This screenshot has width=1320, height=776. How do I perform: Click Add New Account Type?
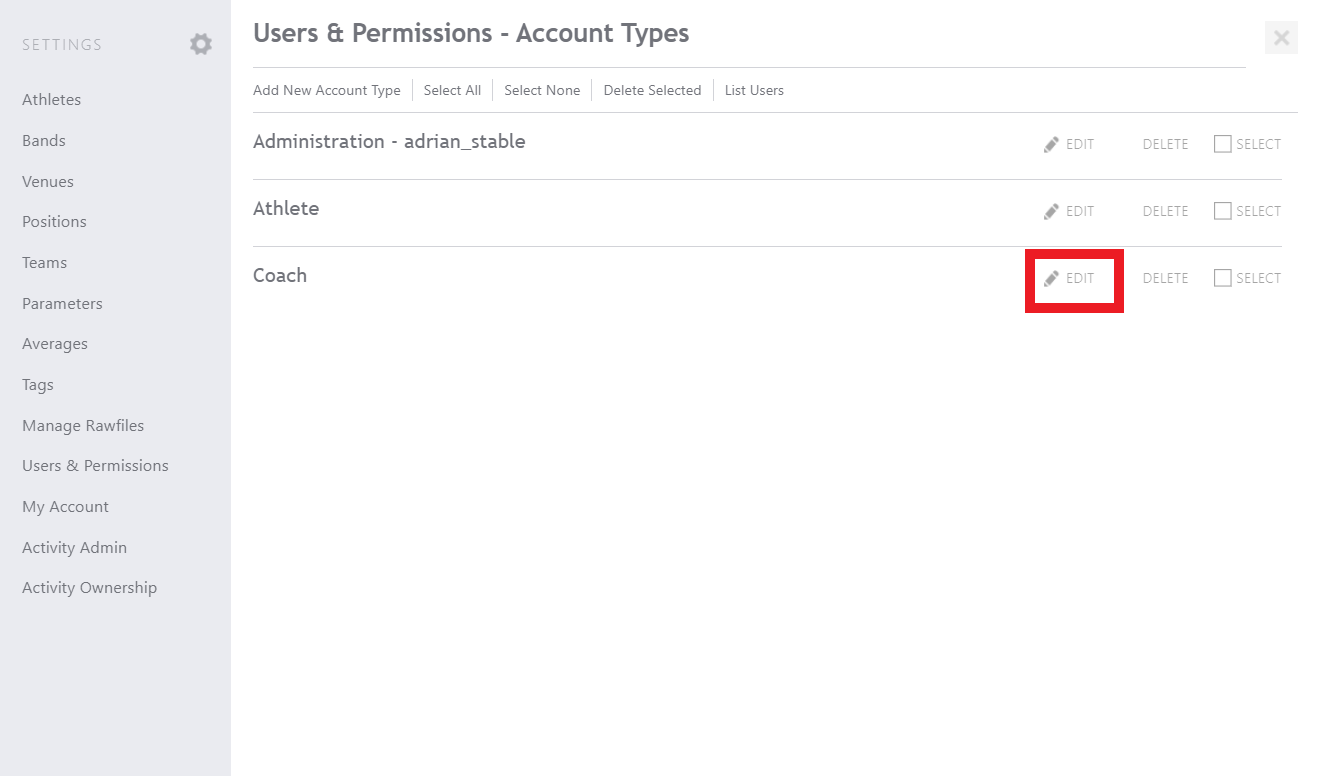[327, 90]
